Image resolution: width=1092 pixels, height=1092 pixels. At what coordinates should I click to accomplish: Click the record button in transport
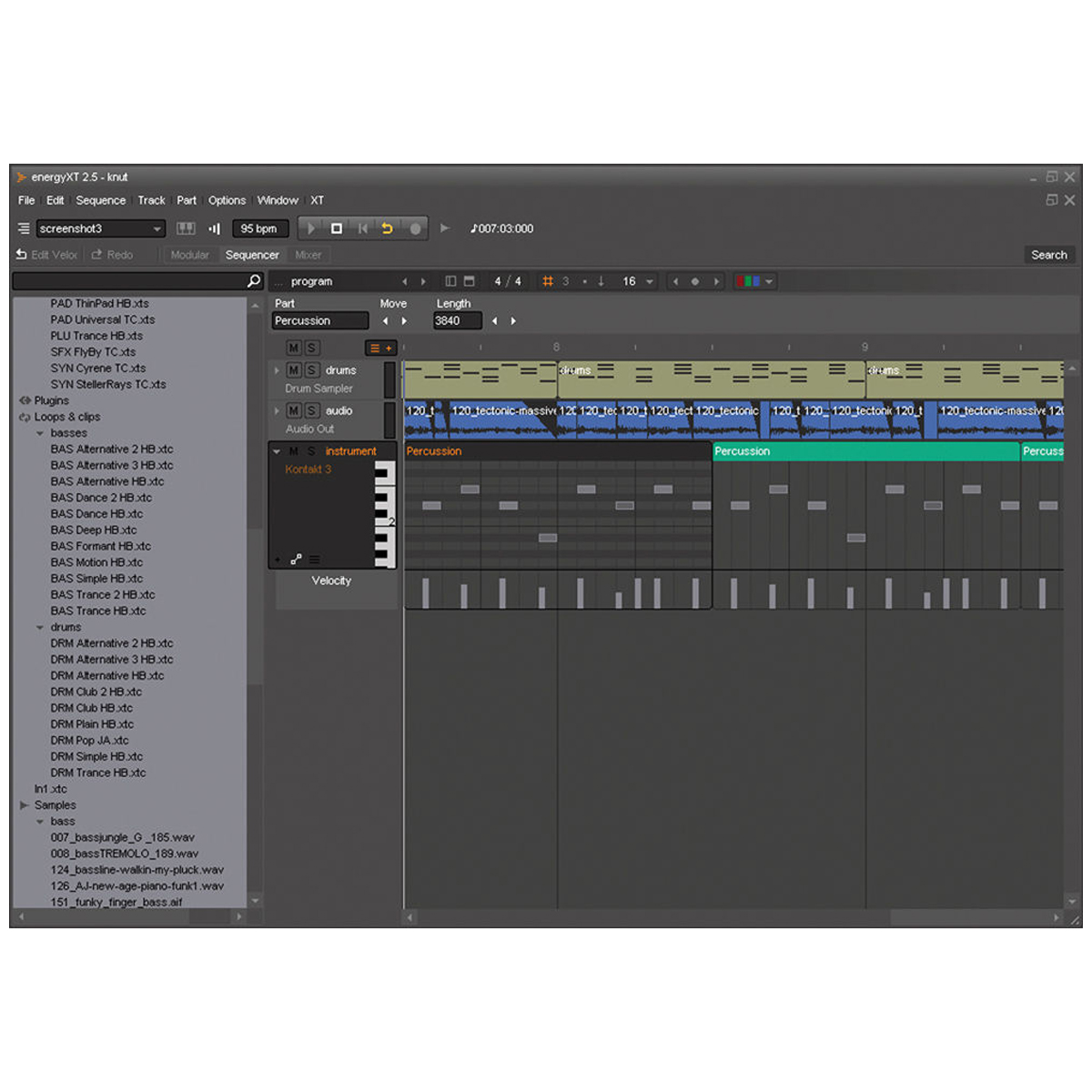[416, 228]
